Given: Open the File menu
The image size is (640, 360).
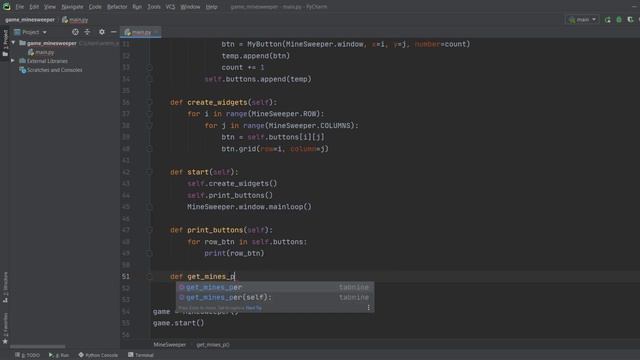Looking at the screenshot, I should (20, 7).
